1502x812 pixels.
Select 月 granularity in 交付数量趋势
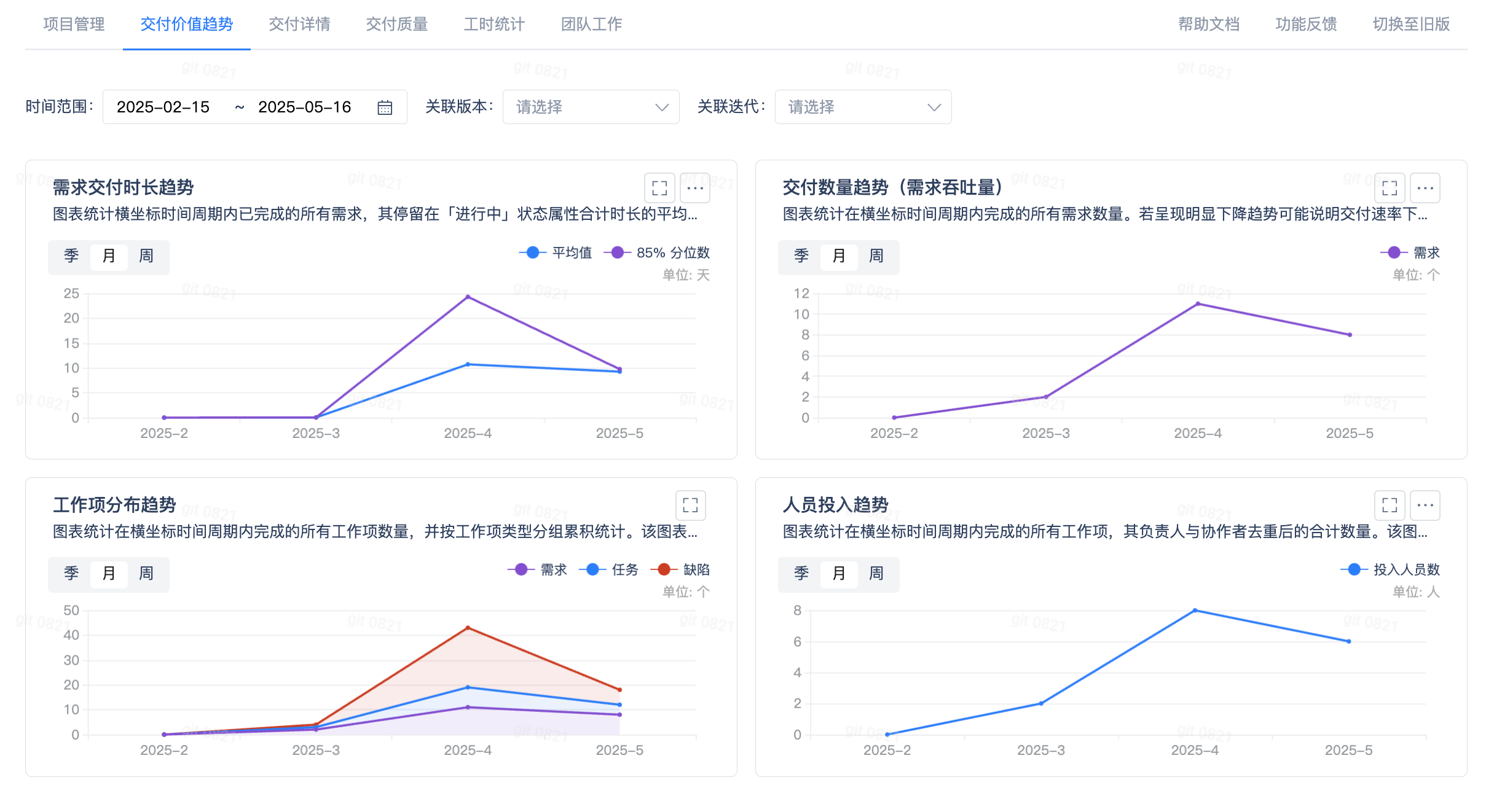[839, 256]
